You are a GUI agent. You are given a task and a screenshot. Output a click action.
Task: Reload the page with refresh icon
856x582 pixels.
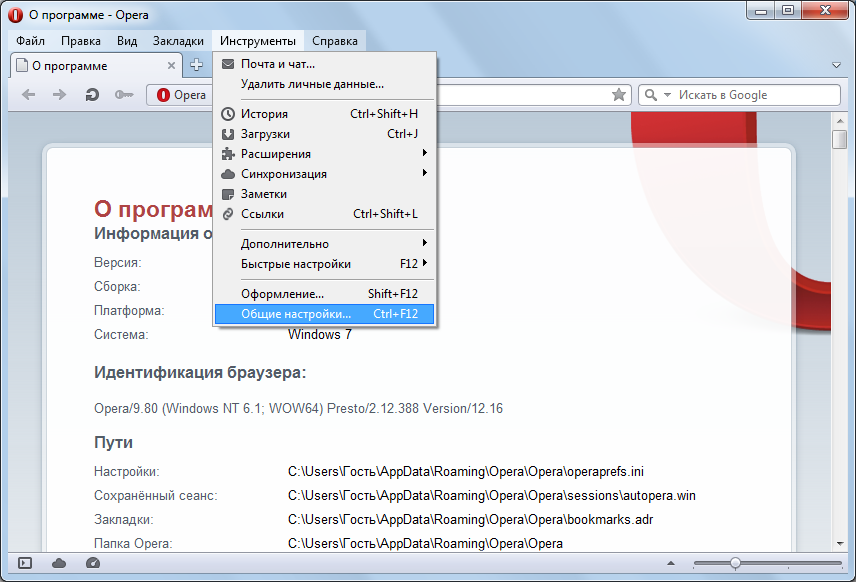pyautogui.click(x=92, y=95)
